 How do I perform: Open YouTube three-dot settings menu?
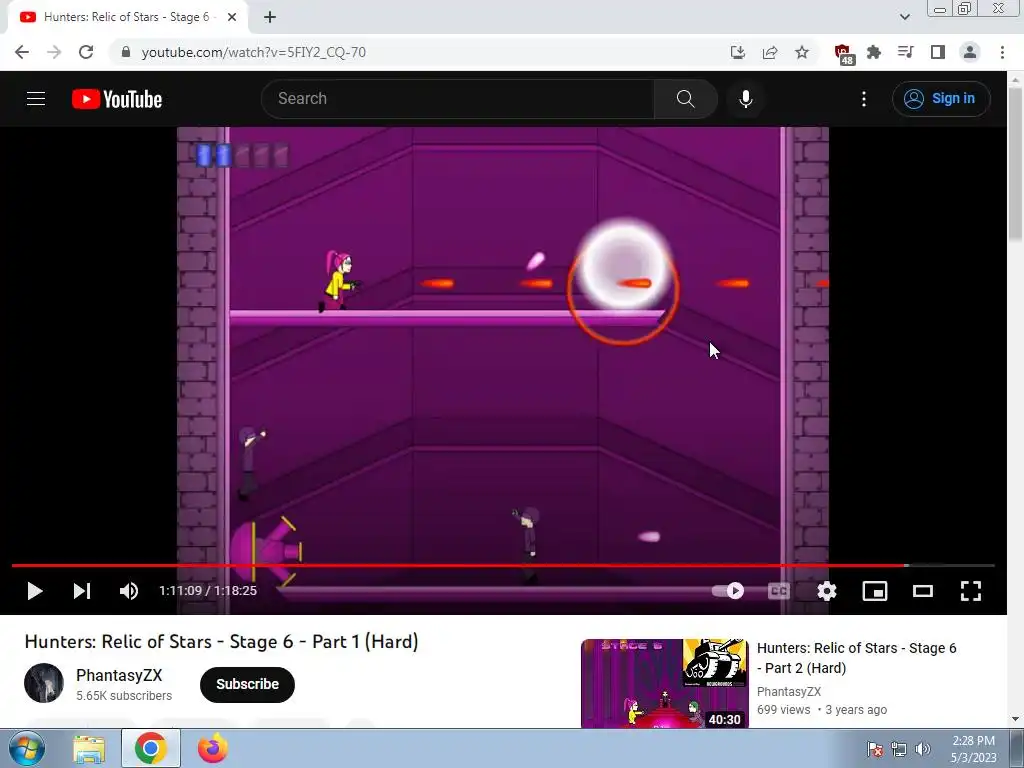pyautogui.click(x=864, y=99)
